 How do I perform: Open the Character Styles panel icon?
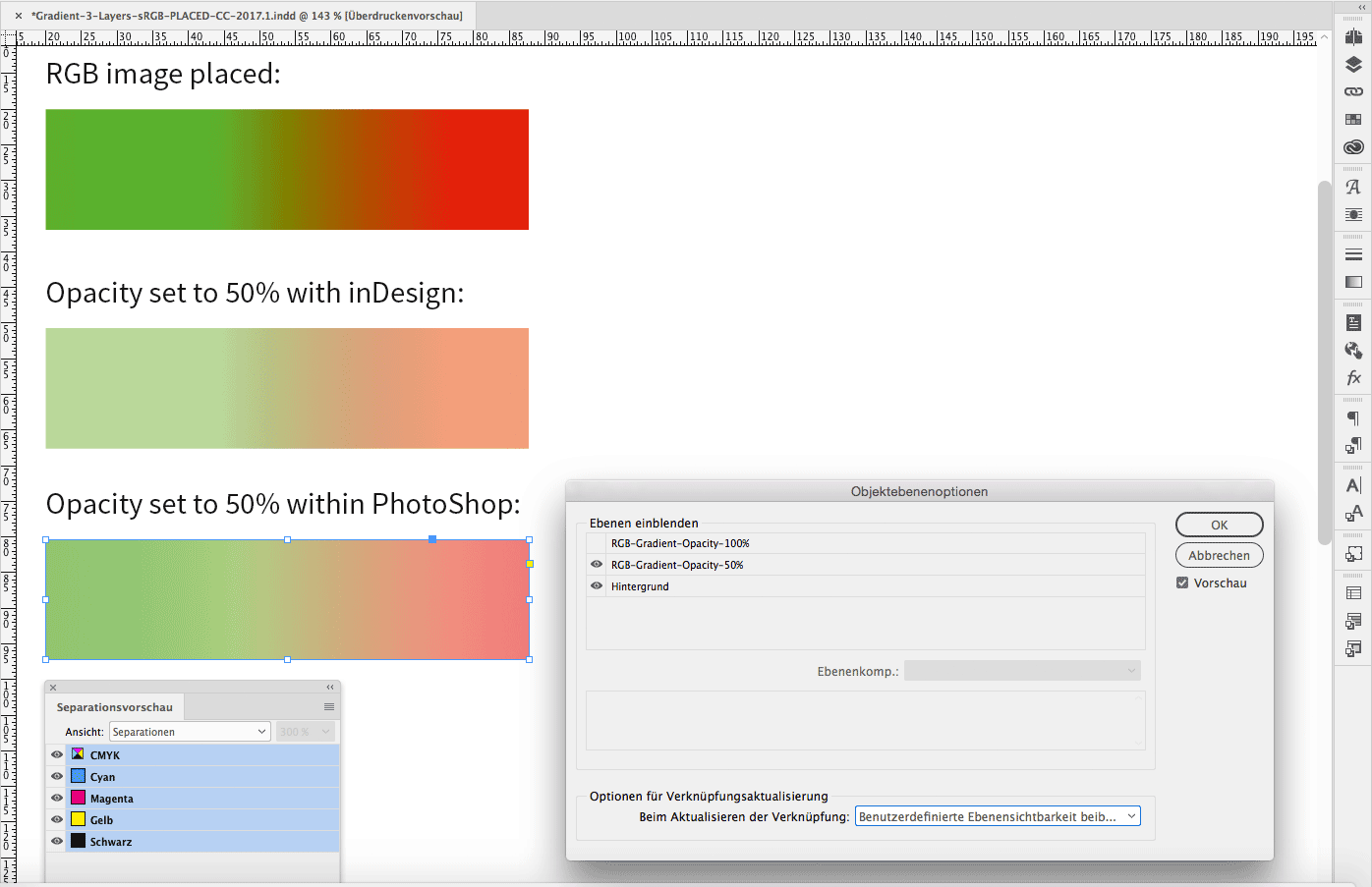1353,513
